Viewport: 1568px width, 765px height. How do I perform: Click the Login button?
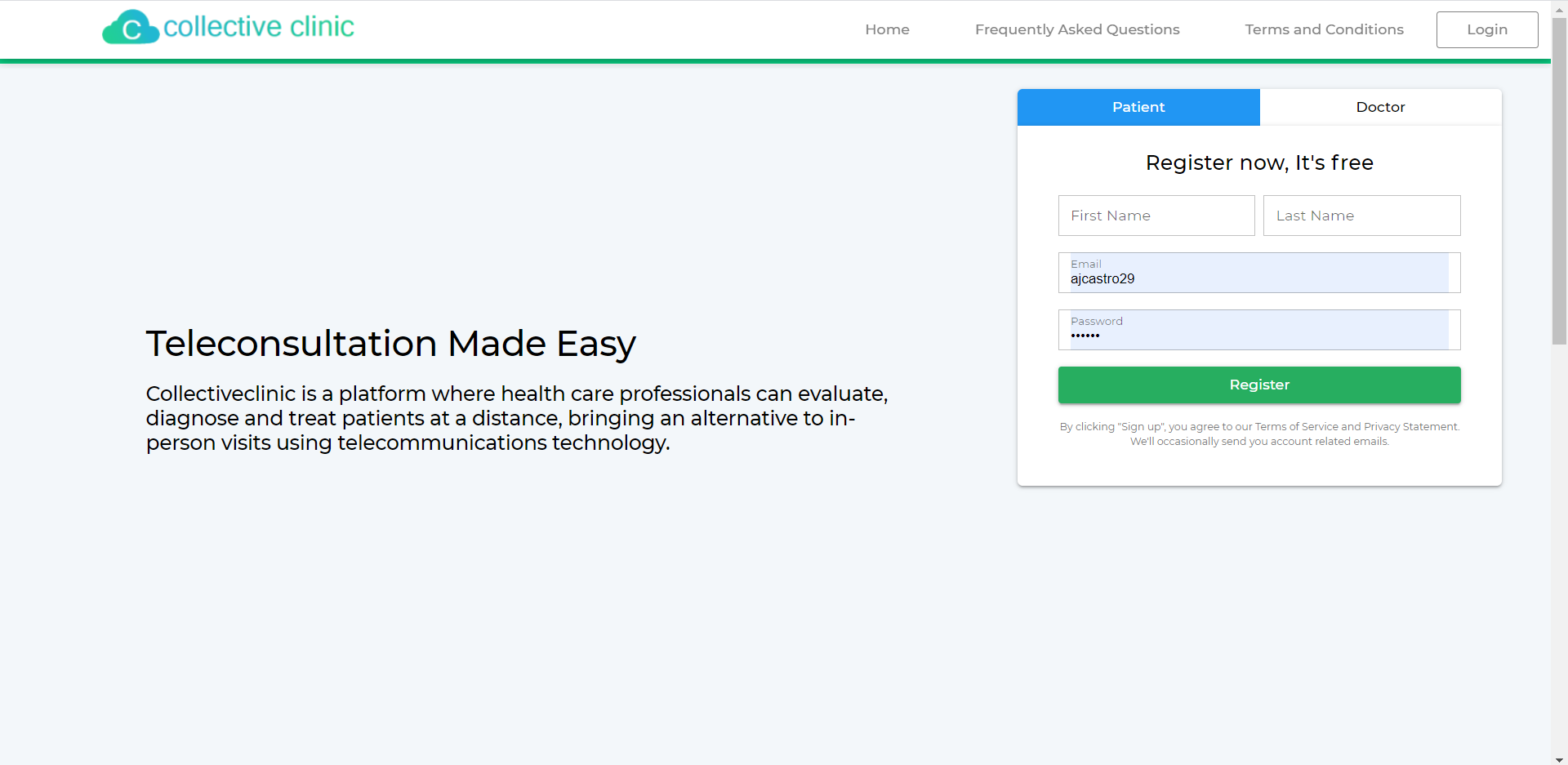point(1486,29)
